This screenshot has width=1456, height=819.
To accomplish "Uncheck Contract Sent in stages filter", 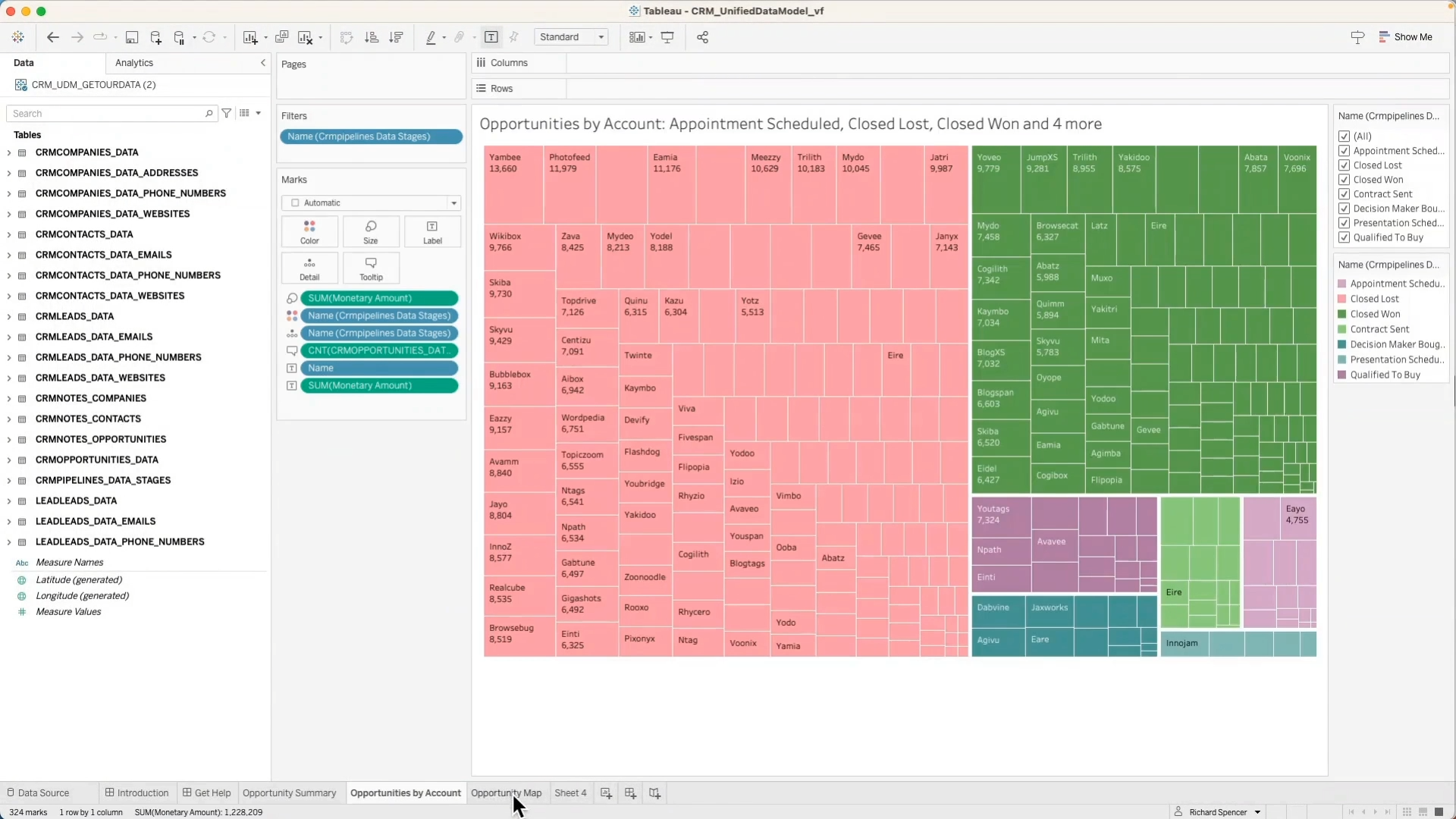I will coord(1345,194).
